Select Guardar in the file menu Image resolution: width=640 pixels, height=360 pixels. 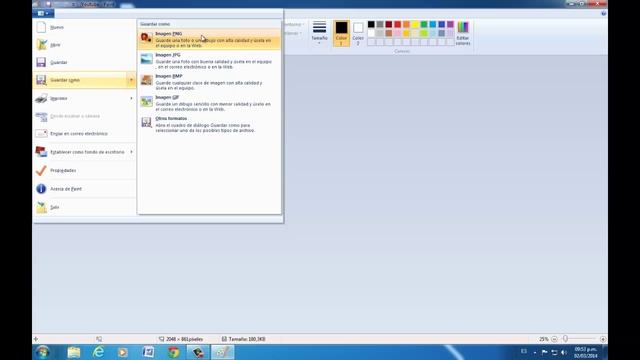(84, 62)
